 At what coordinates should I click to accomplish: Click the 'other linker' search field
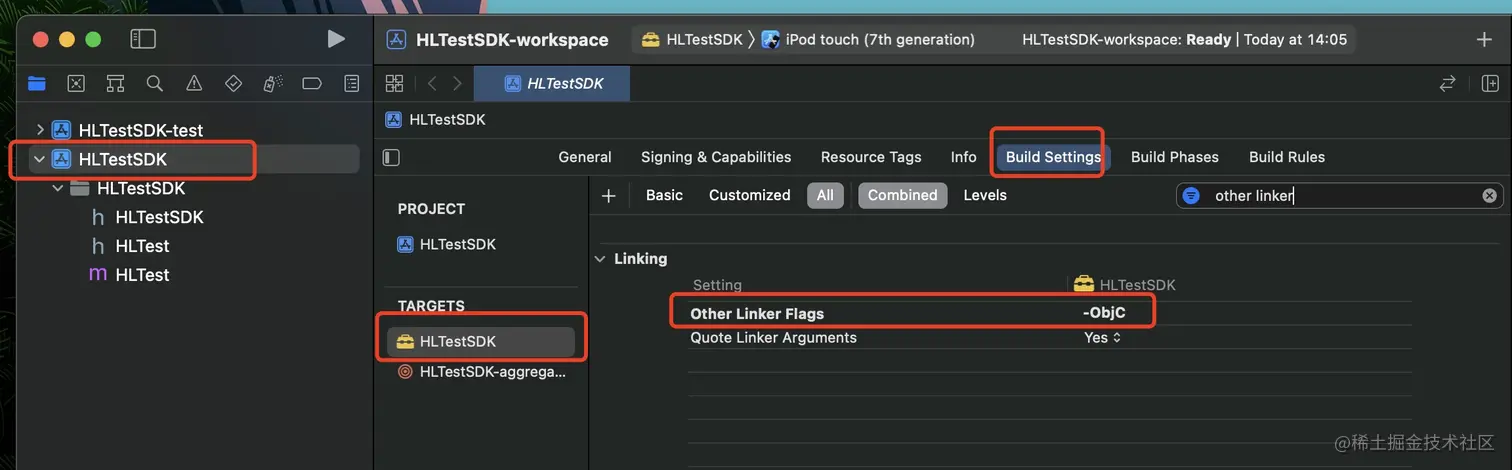[x=1340, y=196]
